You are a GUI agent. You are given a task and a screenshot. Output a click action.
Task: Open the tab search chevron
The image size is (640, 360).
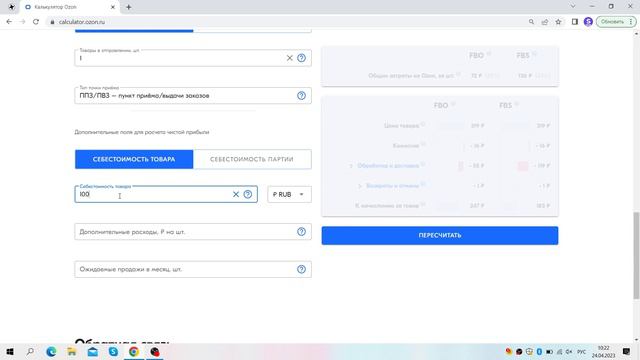(573, 7)
